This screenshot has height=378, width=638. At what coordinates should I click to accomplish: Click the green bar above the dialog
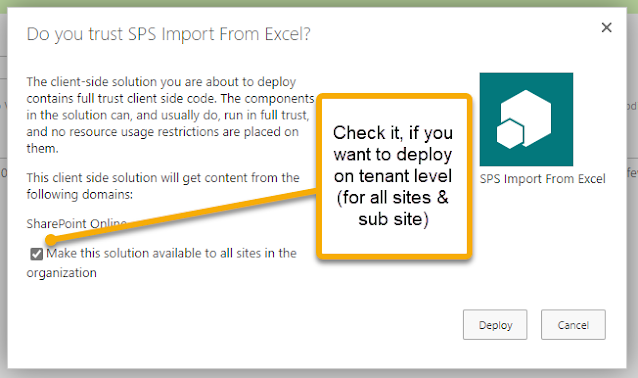(319, 3)
